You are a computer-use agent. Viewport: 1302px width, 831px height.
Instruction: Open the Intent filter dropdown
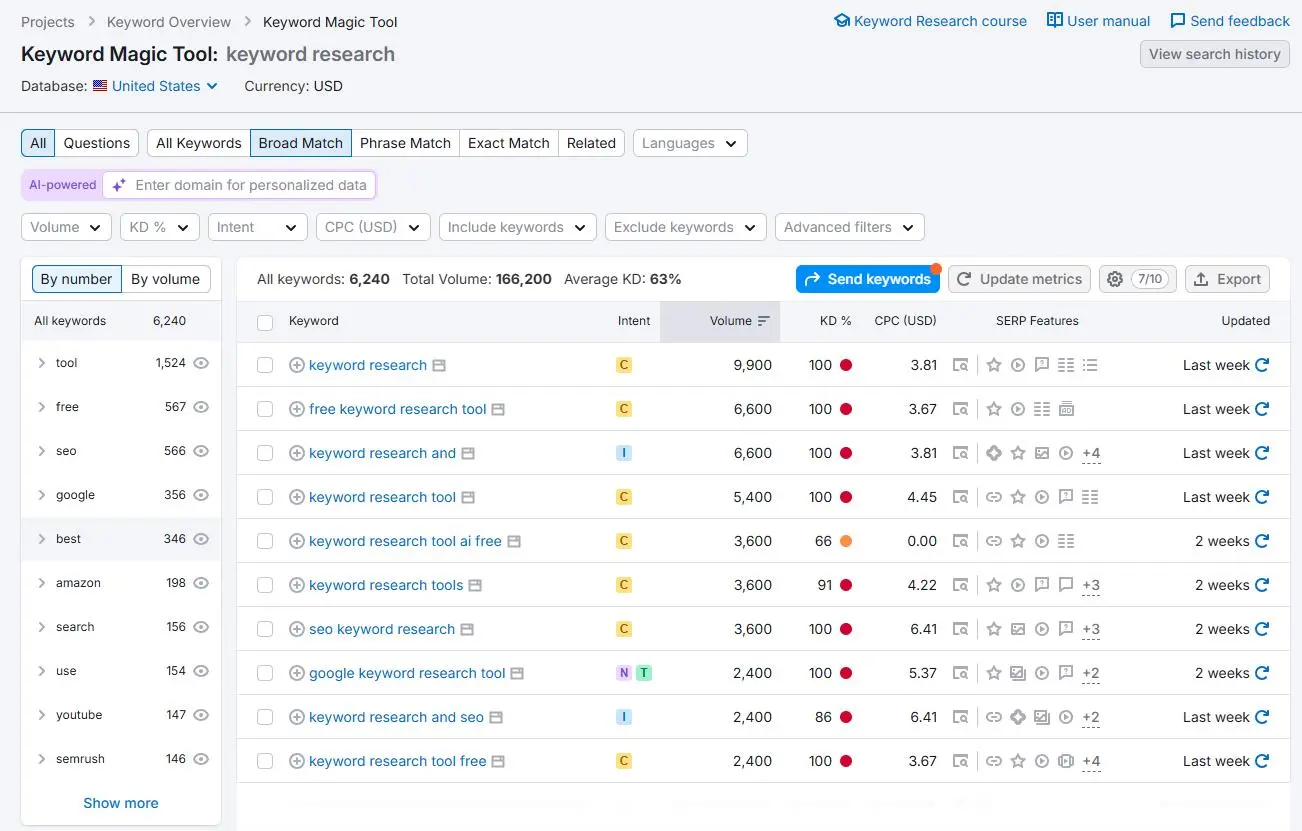(257, 227)
